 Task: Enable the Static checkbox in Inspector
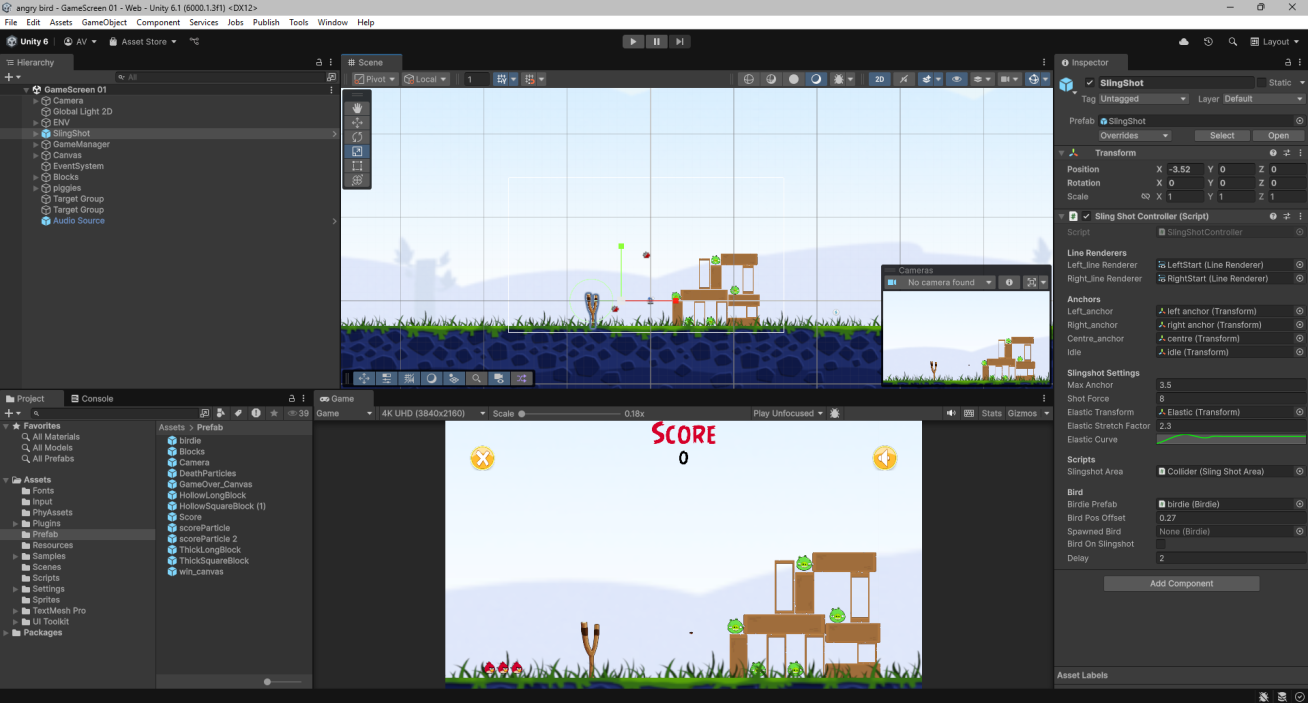(x=1261, y=83)
